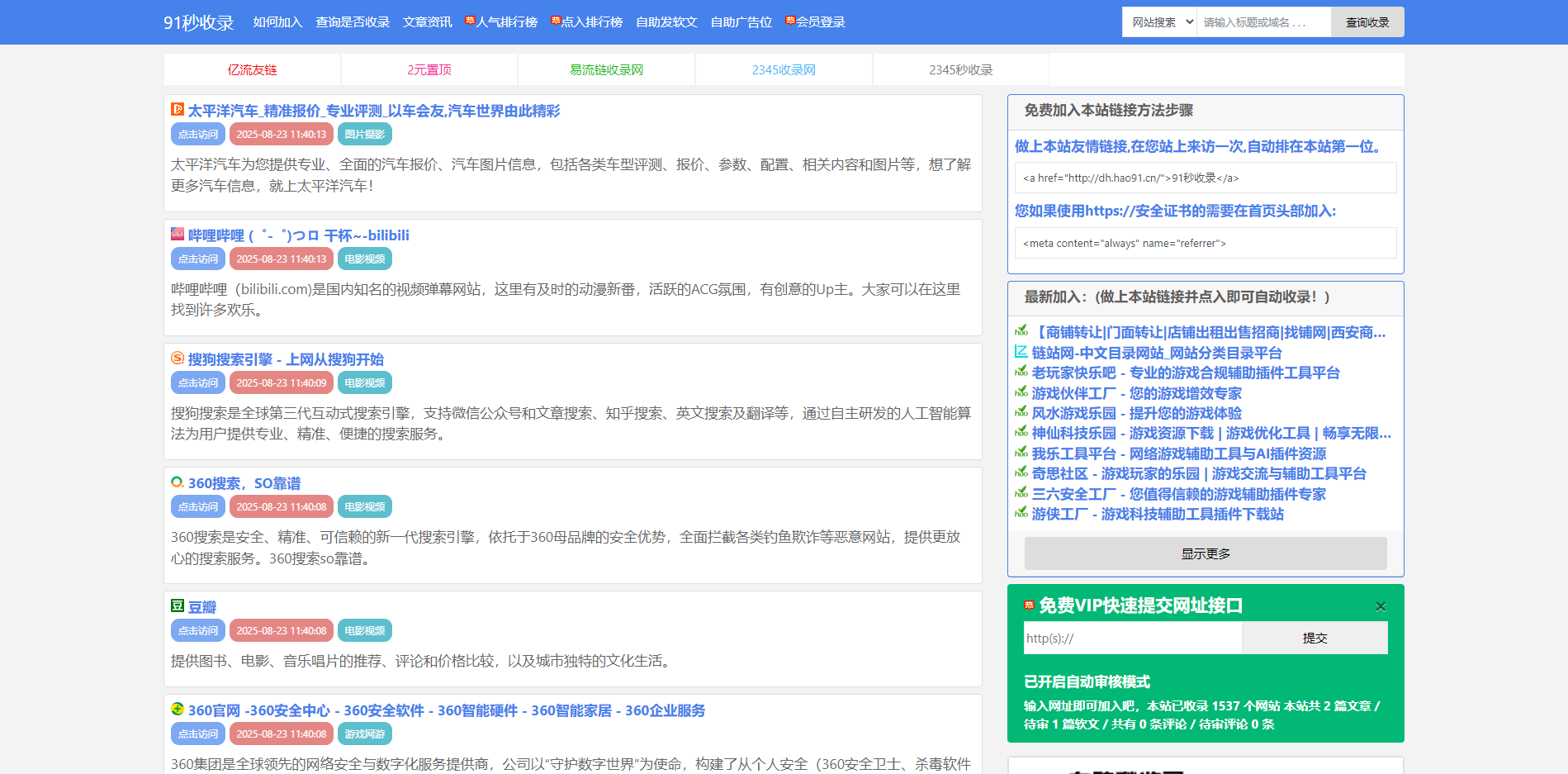Click the hao icon beside 游侠工厂
The image size is (1568, 774).
point(1021,513)
